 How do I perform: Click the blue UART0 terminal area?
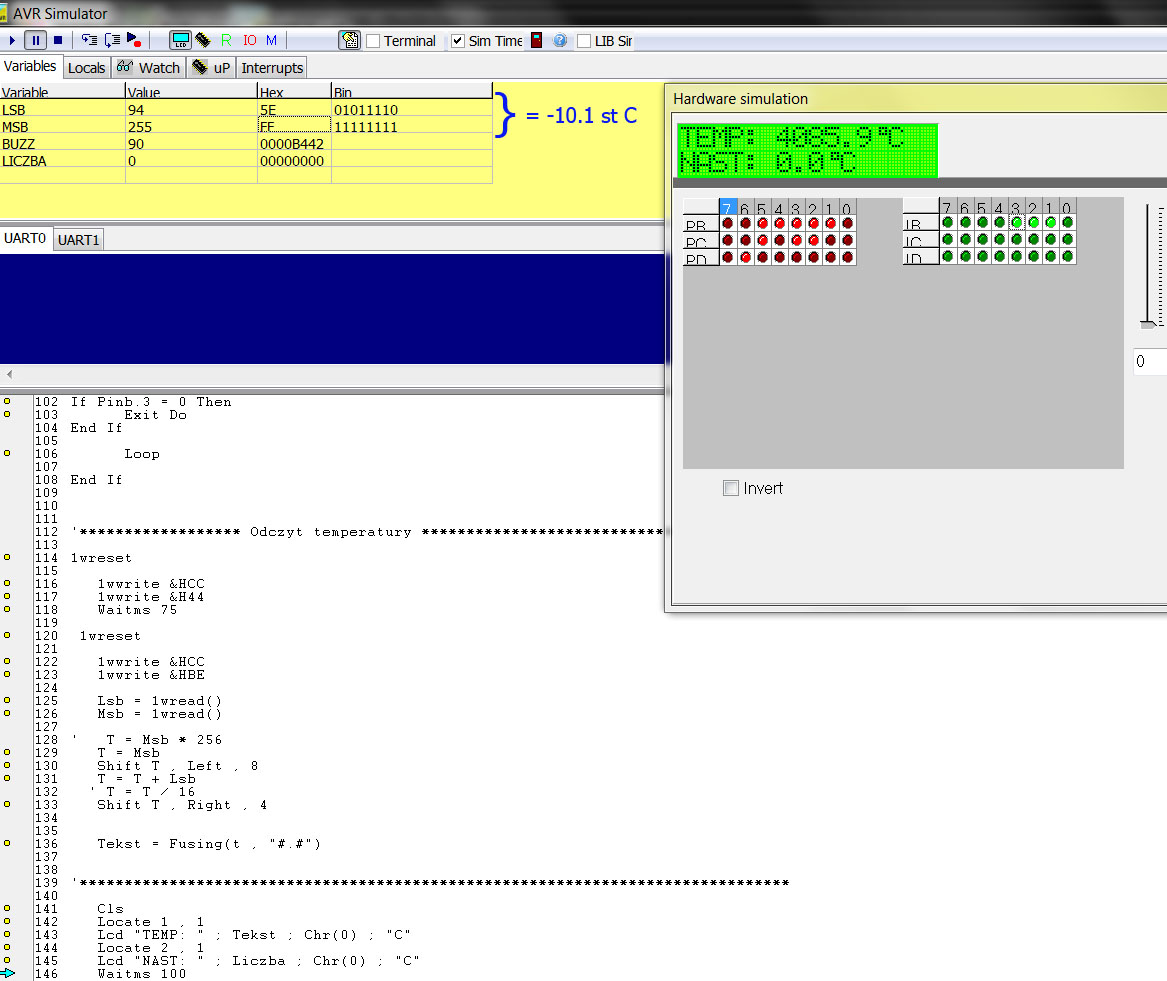tap(332, 309)
